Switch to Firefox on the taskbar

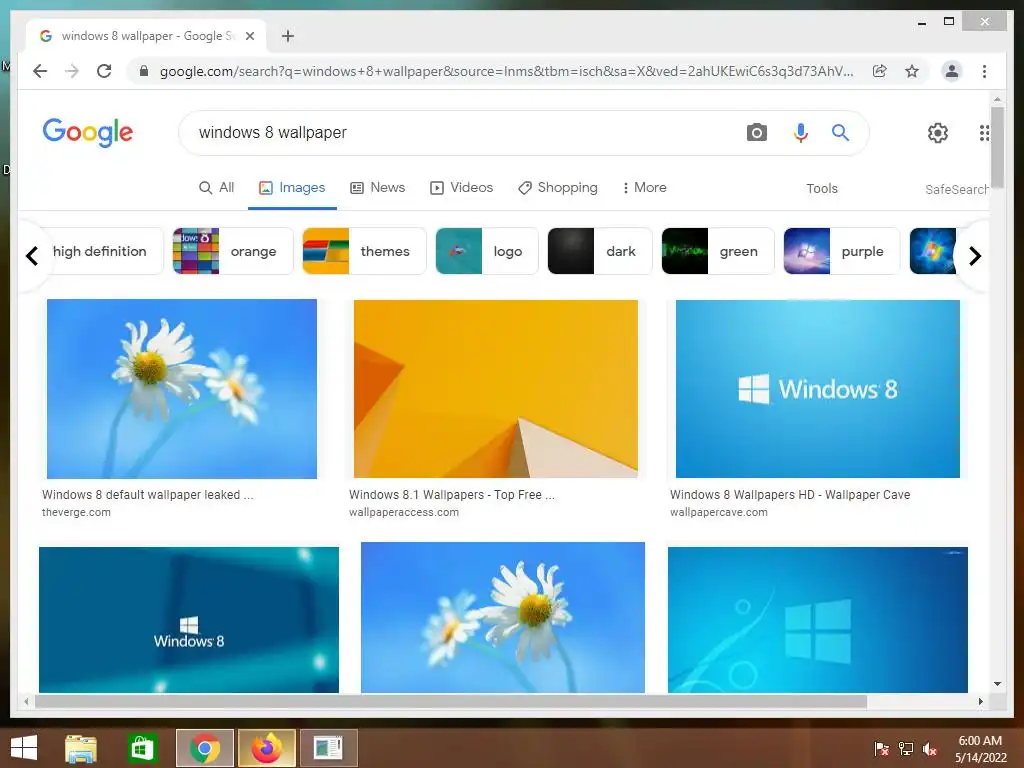click(266, 748)
